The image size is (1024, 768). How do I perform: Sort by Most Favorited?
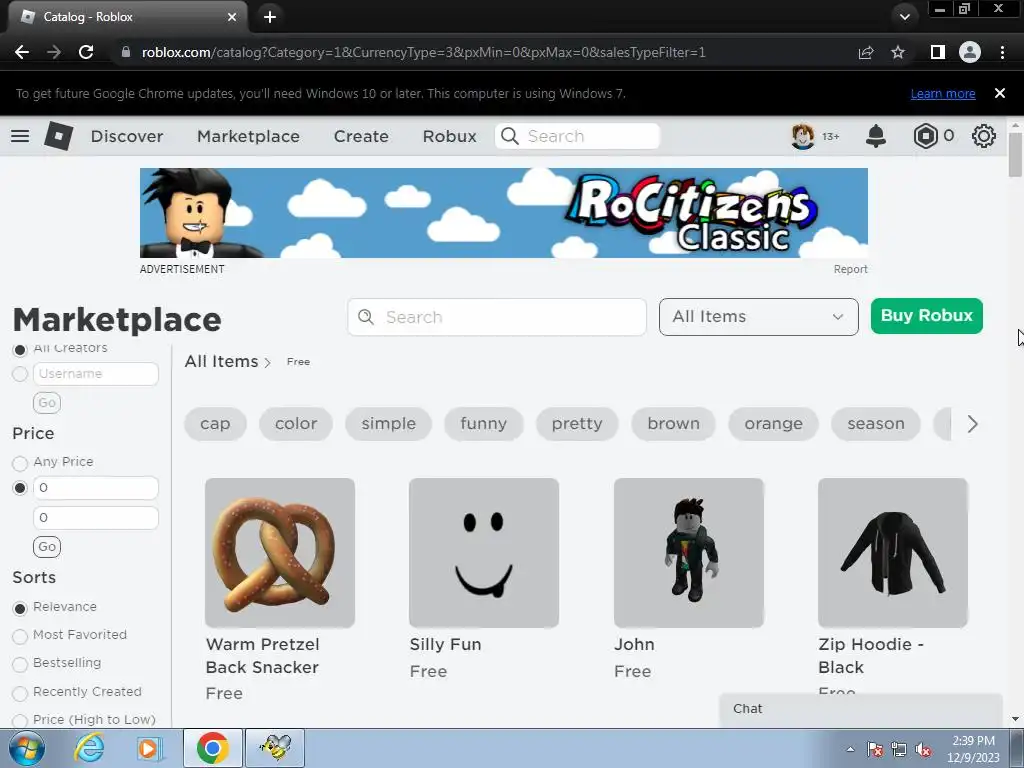click(20, 636)
